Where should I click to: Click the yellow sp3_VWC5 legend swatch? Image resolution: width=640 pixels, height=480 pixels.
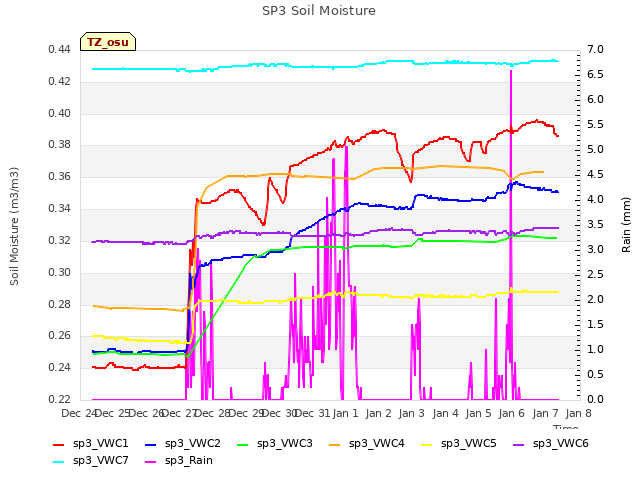(x=427, y=444)
